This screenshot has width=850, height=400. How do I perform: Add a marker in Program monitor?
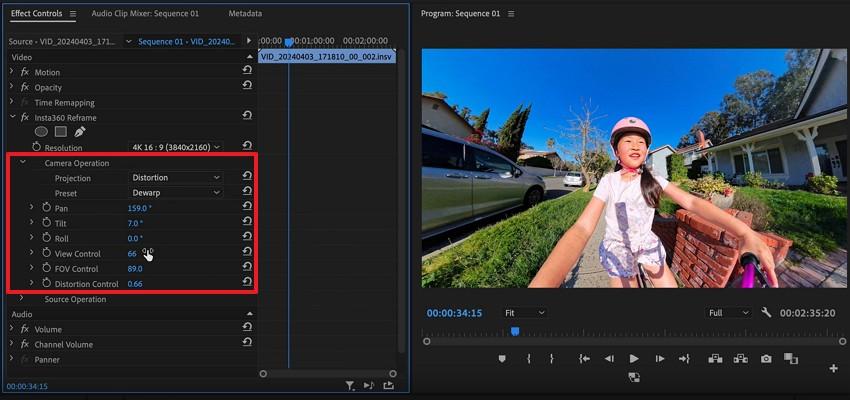(503, 359)
